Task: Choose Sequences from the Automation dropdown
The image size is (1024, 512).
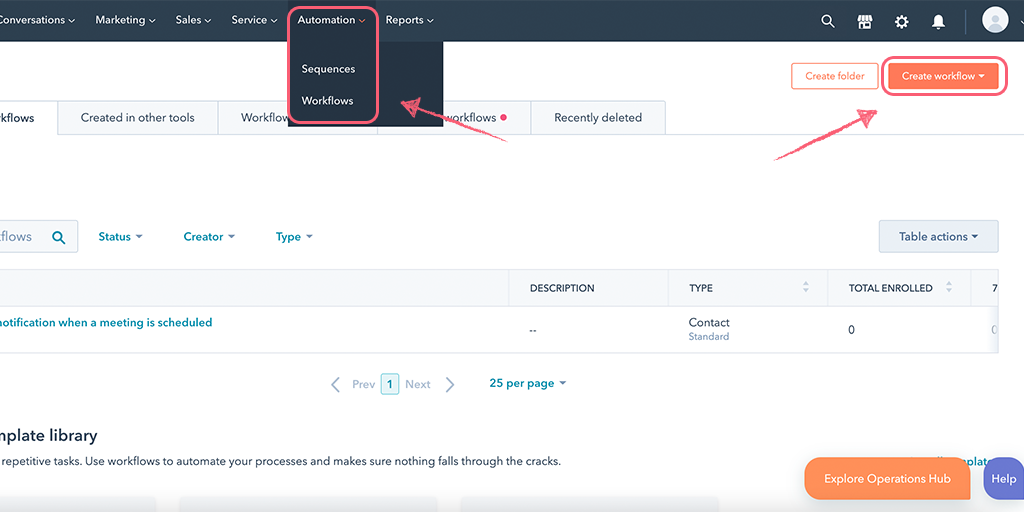Action: point(328,69)
